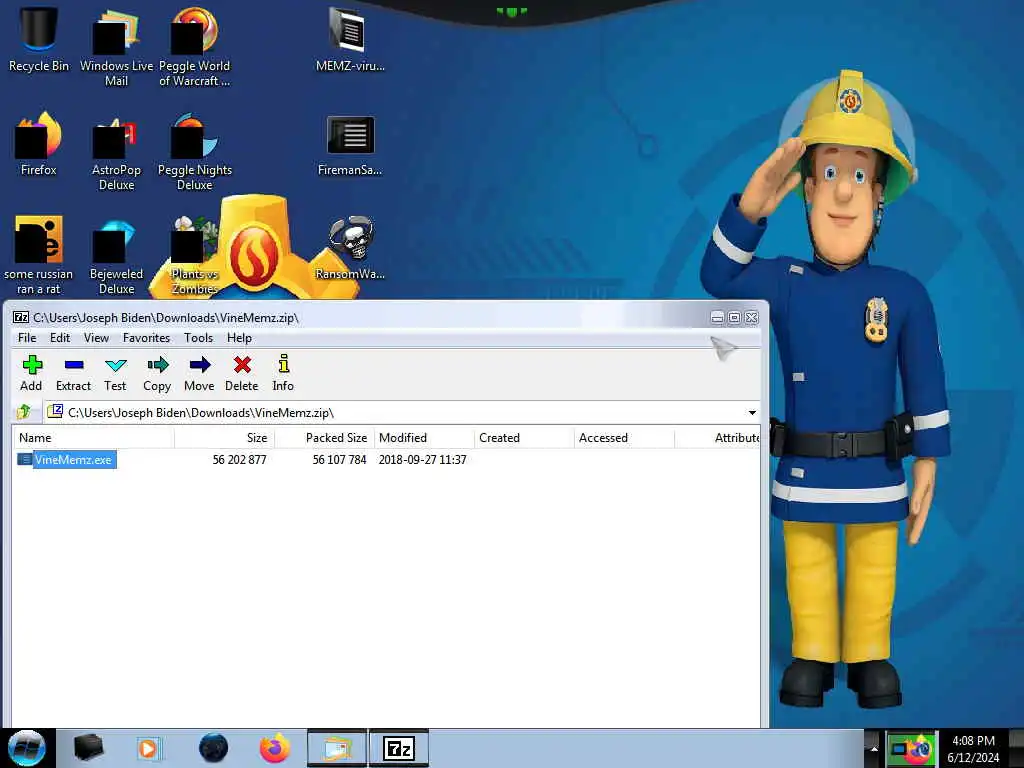Select the FiremanSa... desktop file
Screen dimensions: 1024x768
(350, 145)
